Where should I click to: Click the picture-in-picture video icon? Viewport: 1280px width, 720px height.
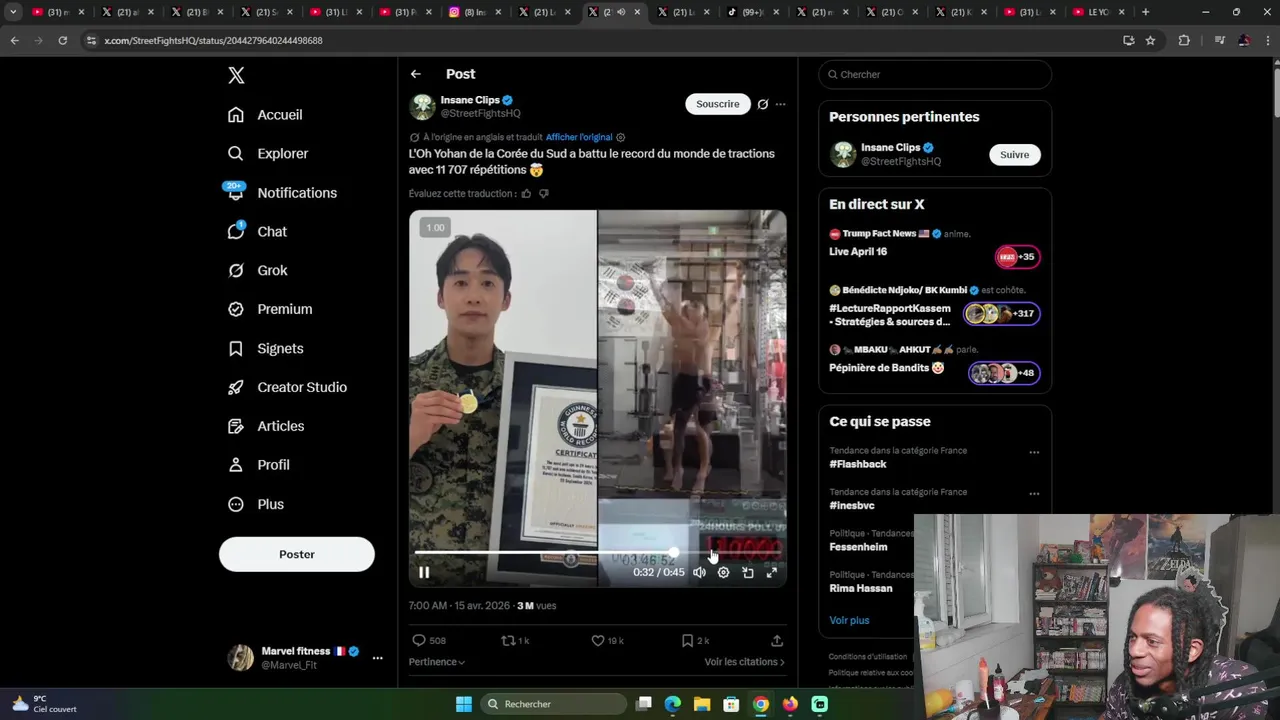pos(748,573)
